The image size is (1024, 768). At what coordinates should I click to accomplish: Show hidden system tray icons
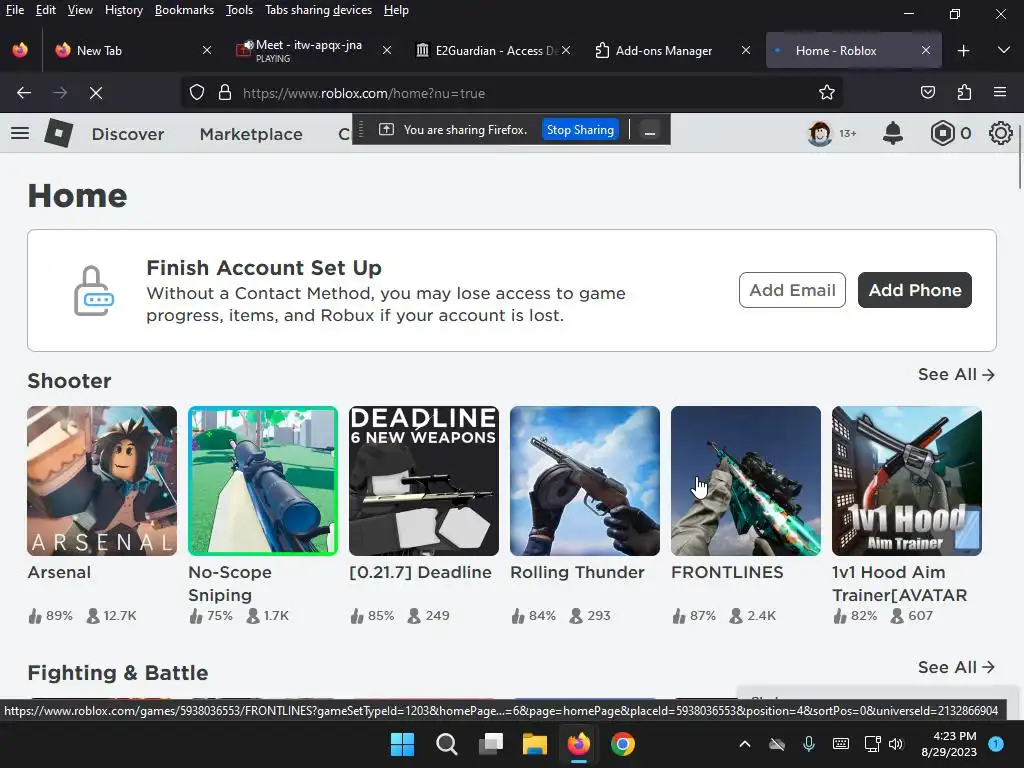744,744
